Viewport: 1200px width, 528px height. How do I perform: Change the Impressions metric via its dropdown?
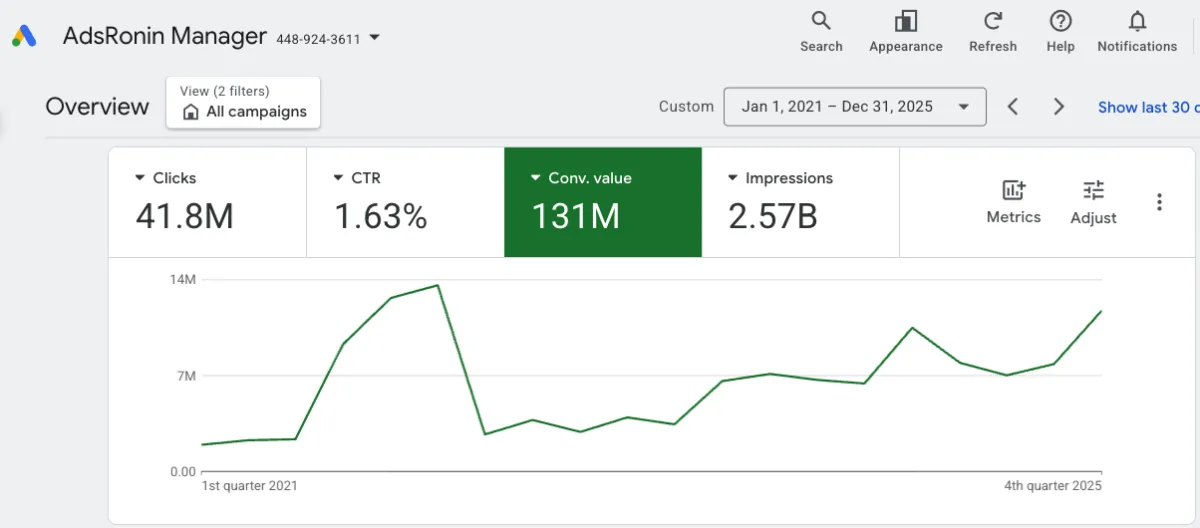click(x=735, y=178)
